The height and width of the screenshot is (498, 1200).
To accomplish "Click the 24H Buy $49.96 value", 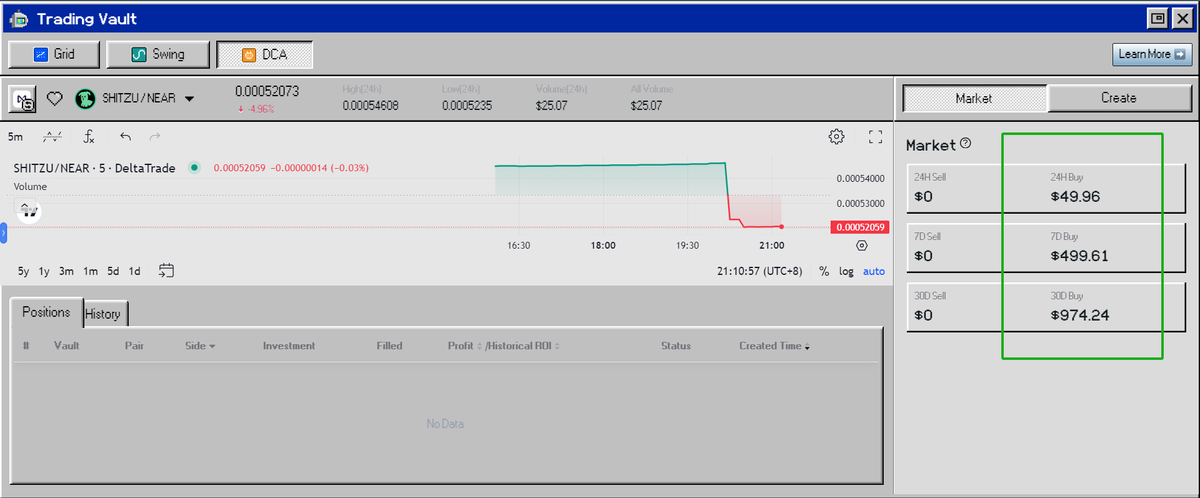I will coord(1075,197).
